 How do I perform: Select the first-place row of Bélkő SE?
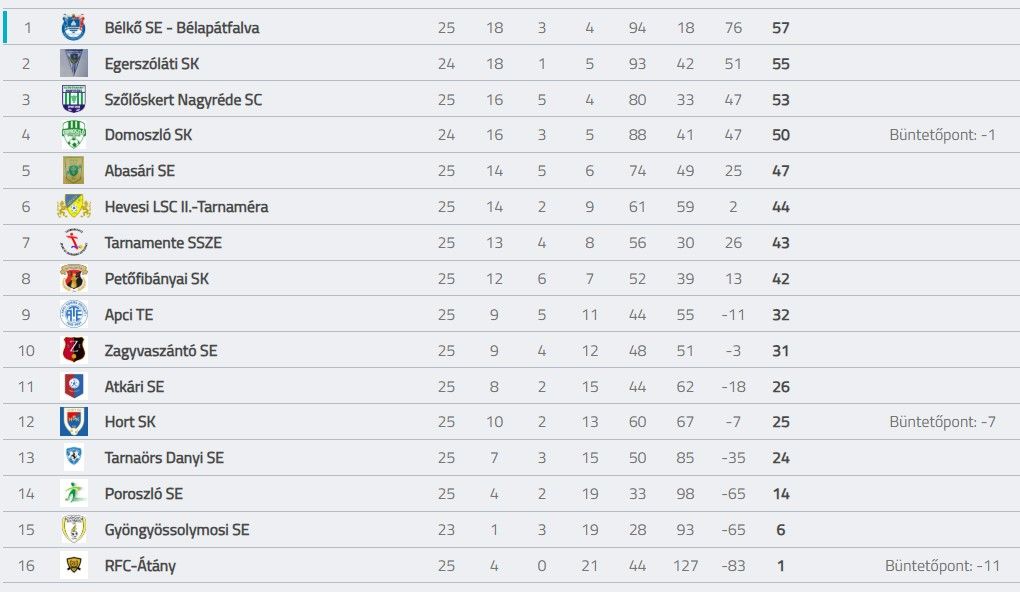pos(511,27)
